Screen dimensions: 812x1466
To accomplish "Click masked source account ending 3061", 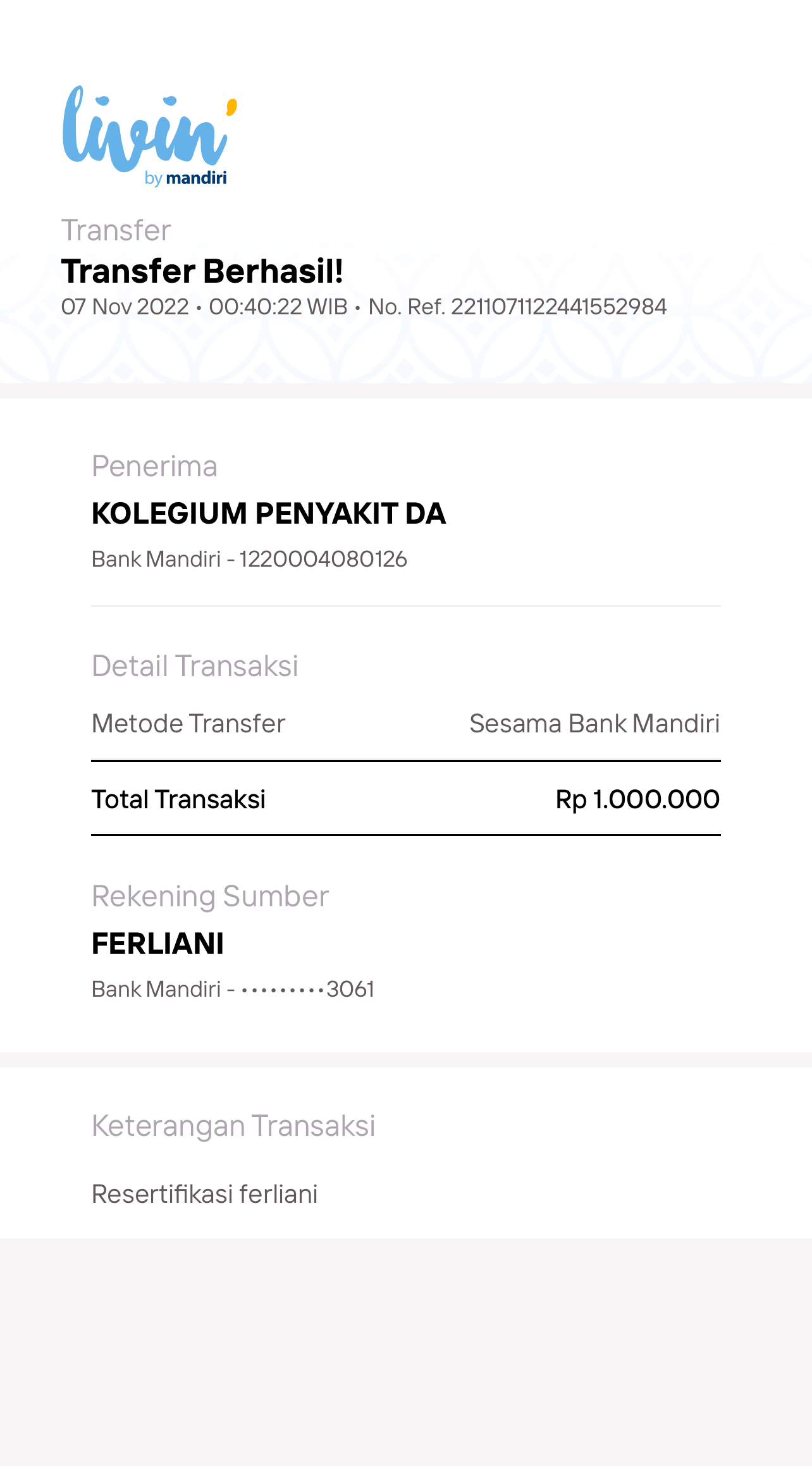I will (308, 989).
